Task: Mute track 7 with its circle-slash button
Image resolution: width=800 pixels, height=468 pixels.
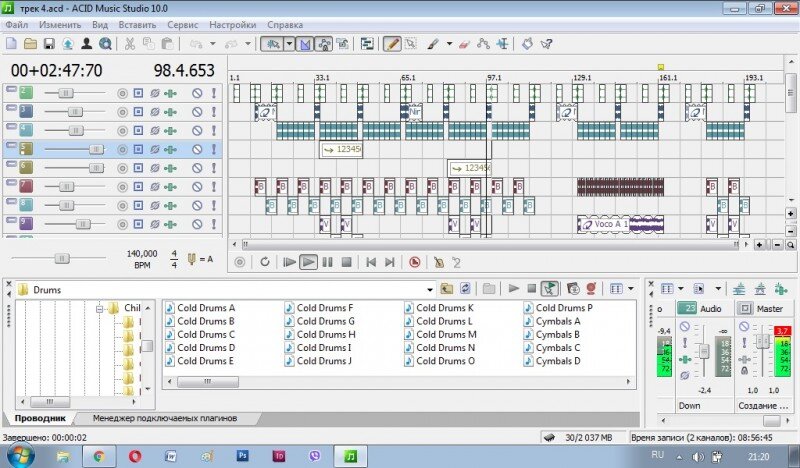Action: 197,187
